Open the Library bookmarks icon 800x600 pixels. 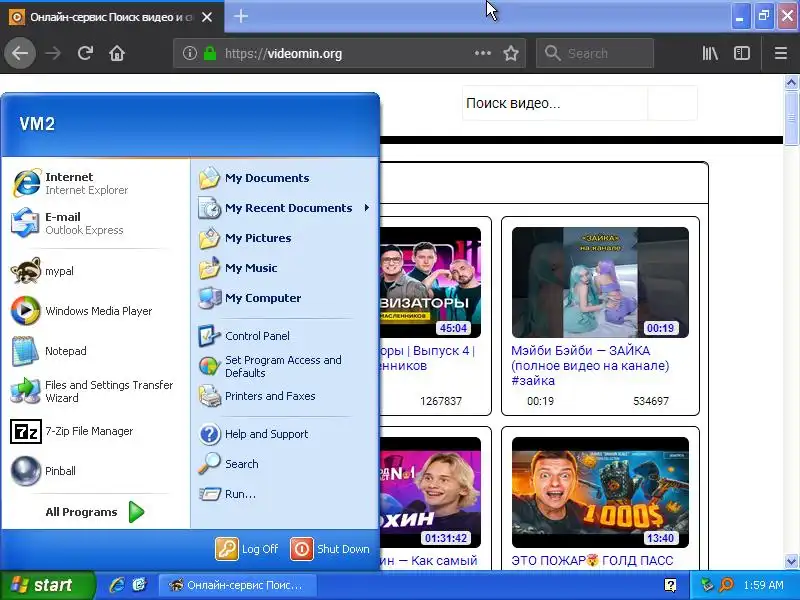[710, 53]
